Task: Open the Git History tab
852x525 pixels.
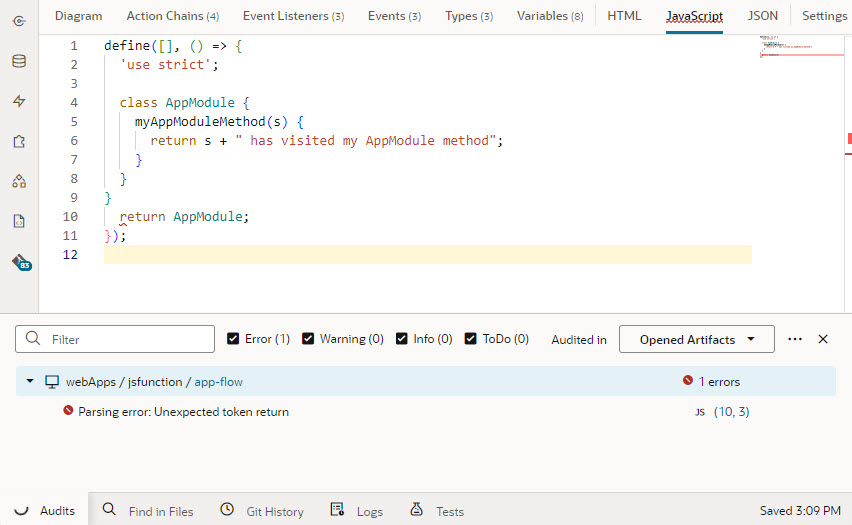Action: tap(262, 511)
